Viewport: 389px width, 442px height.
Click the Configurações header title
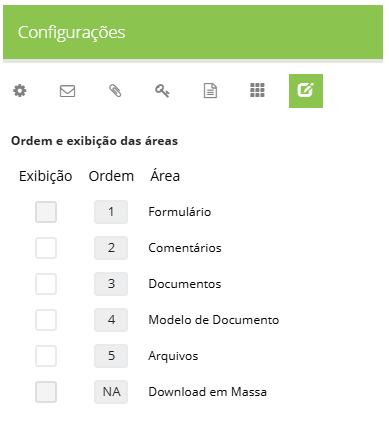coord(72,33)
